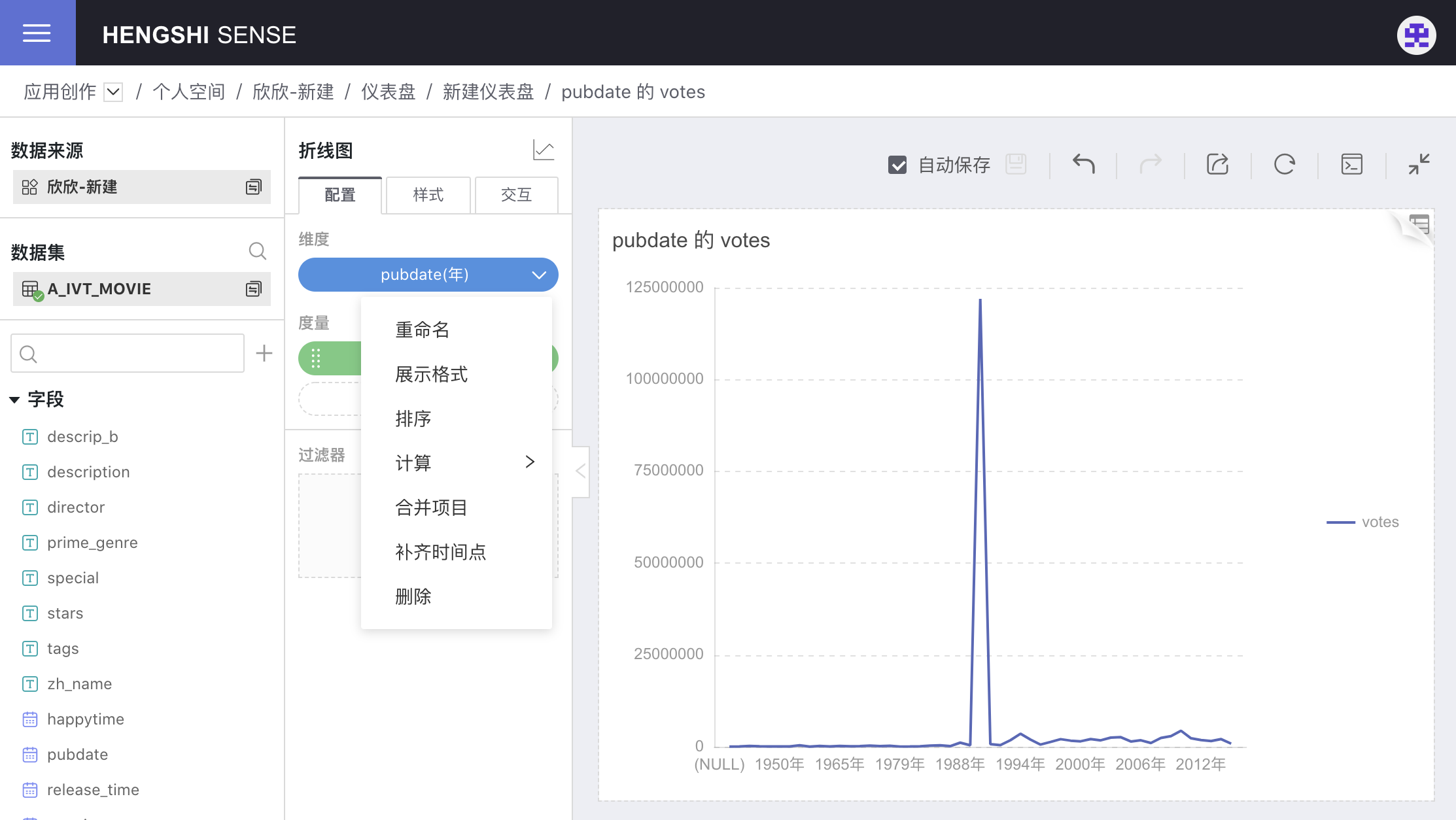
Task: Open the 应用创作 breadcrumb dropdown
Action: coord(113,92)
